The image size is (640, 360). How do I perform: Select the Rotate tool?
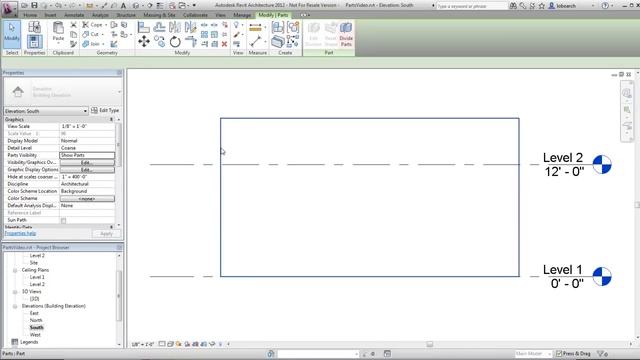click(x=175, y=42)
